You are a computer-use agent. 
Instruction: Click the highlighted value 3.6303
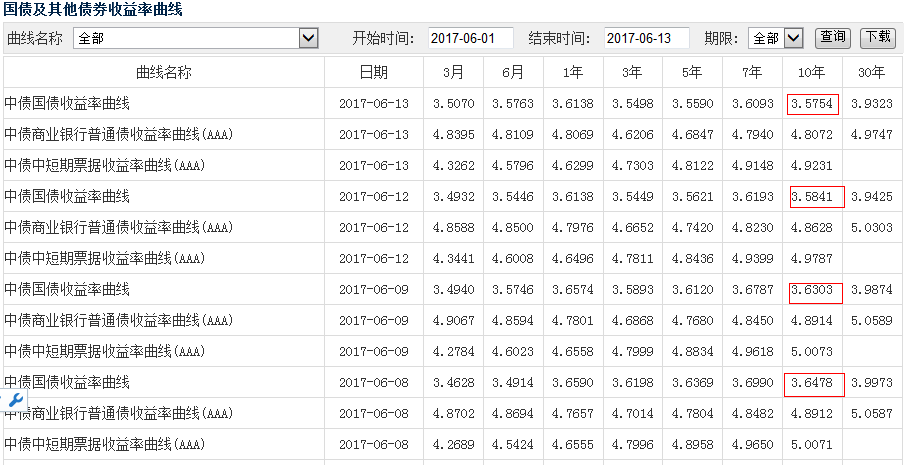[815, 290]
